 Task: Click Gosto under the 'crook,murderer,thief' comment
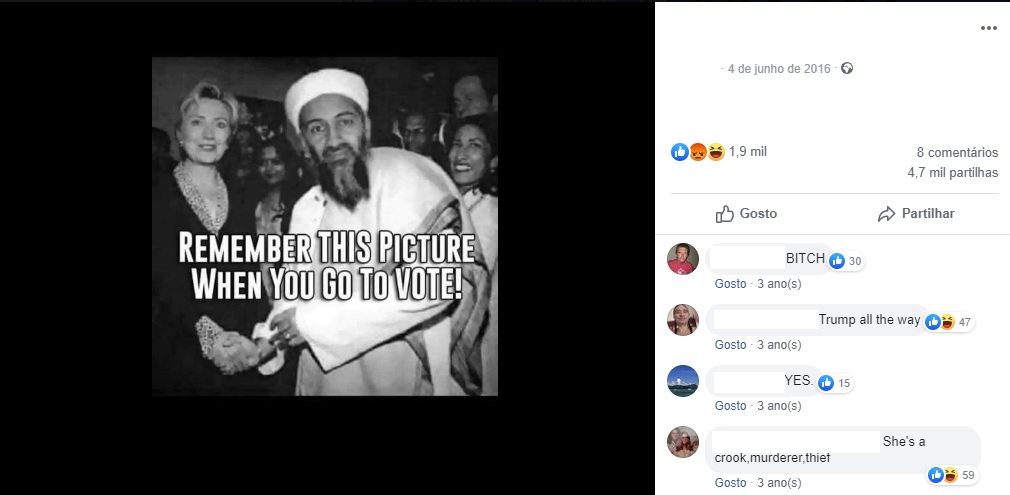tap(730, 483)
